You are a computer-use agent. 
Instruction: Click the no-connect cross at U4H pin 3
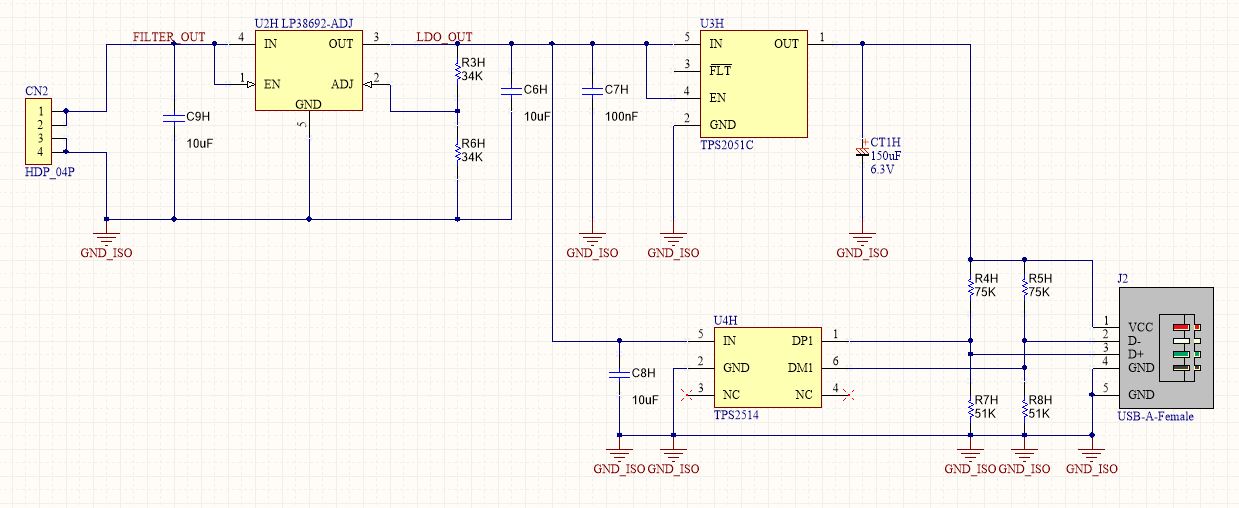[x=686, y=394]
